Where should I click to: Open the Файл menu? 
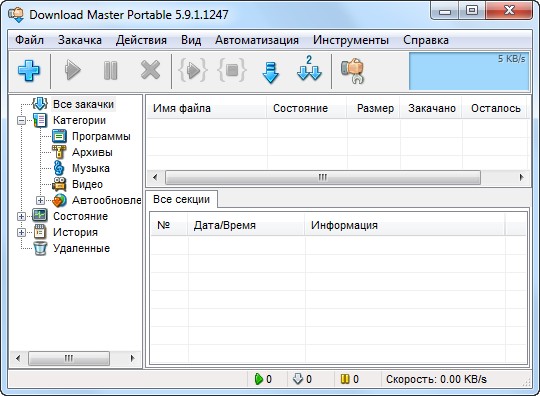30,40
